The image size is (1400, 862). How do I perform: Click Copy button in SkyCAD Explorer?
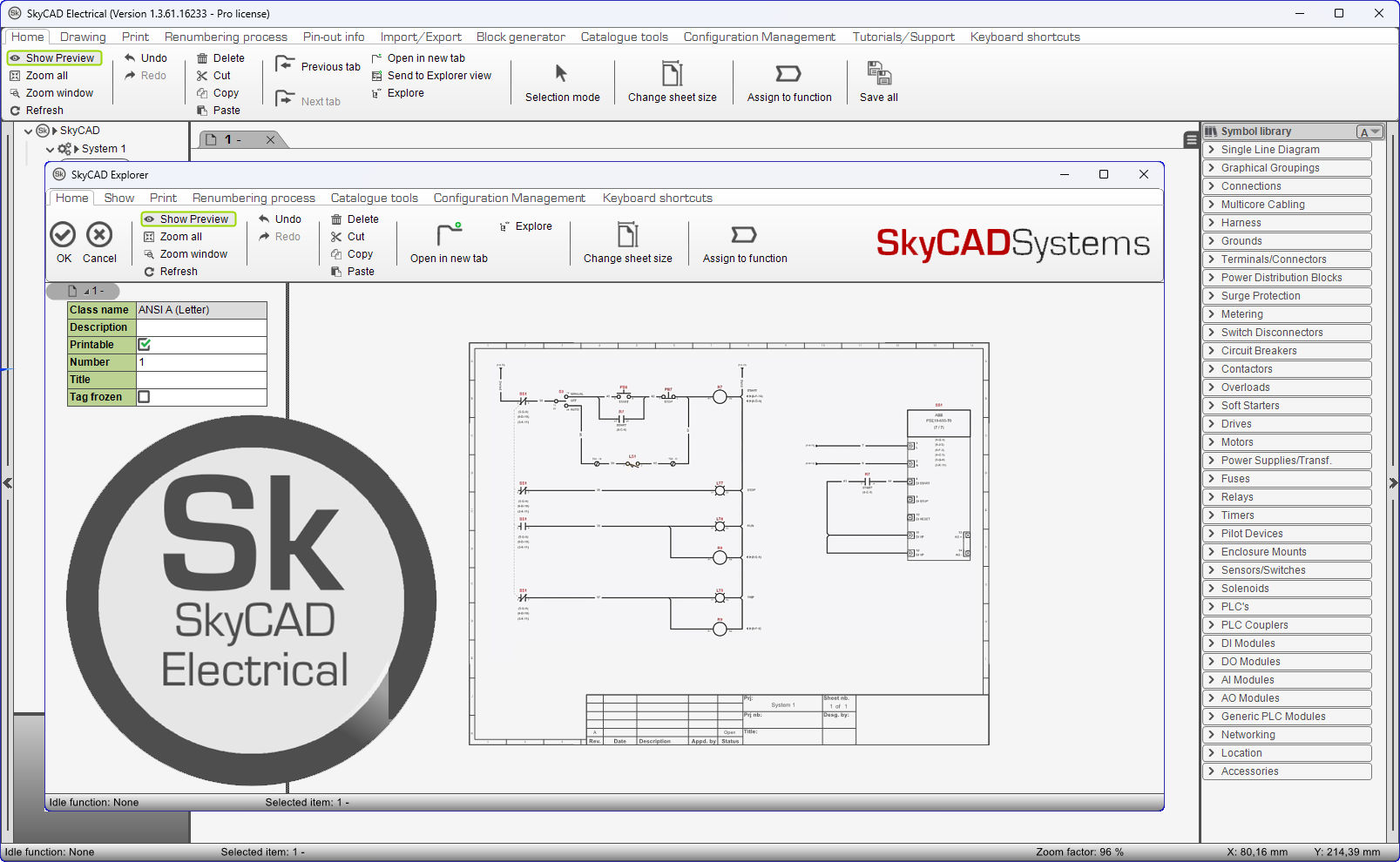pos(352,254)
